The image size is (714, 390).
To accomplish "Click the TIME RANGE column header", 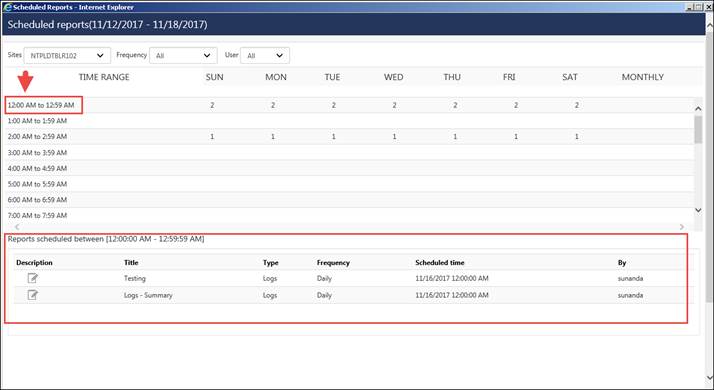I will (x=104, y=77).
